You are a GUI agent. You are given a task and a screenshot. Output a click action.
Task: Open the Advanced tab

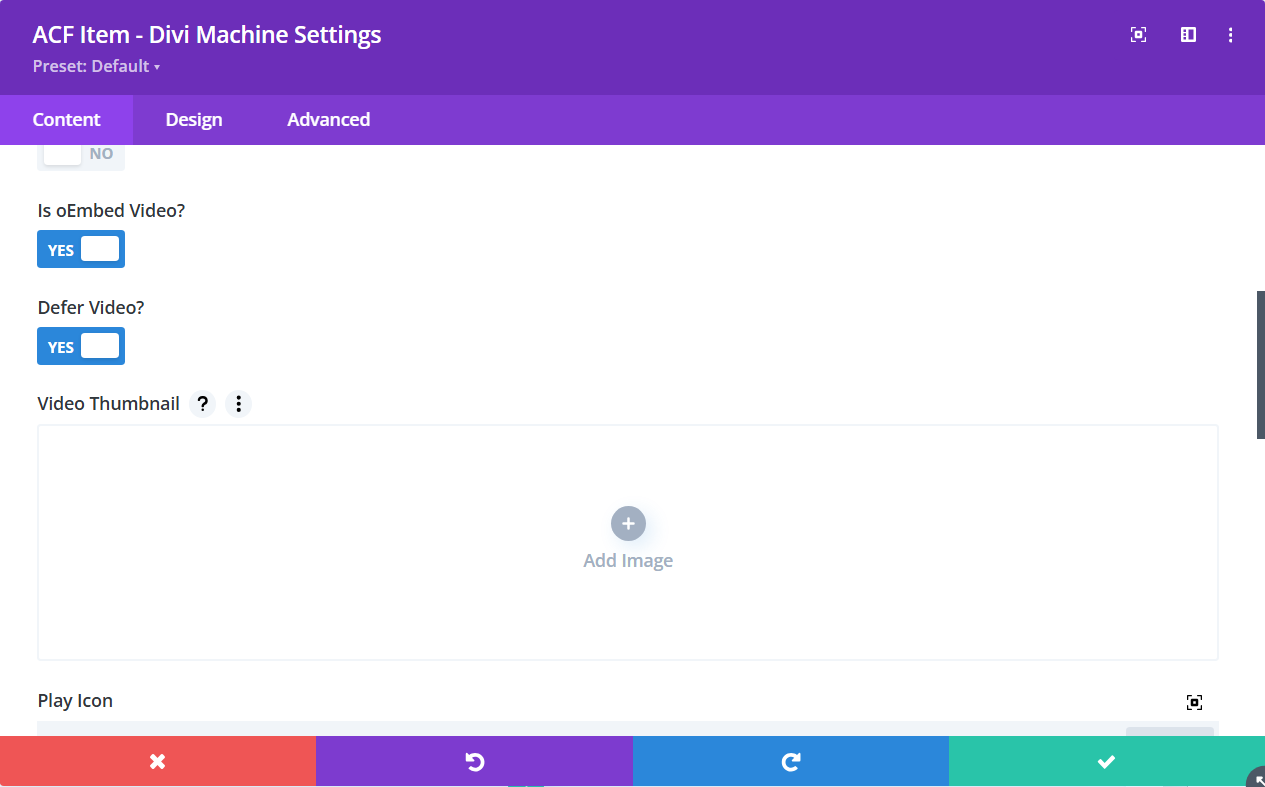pos(328,119)
